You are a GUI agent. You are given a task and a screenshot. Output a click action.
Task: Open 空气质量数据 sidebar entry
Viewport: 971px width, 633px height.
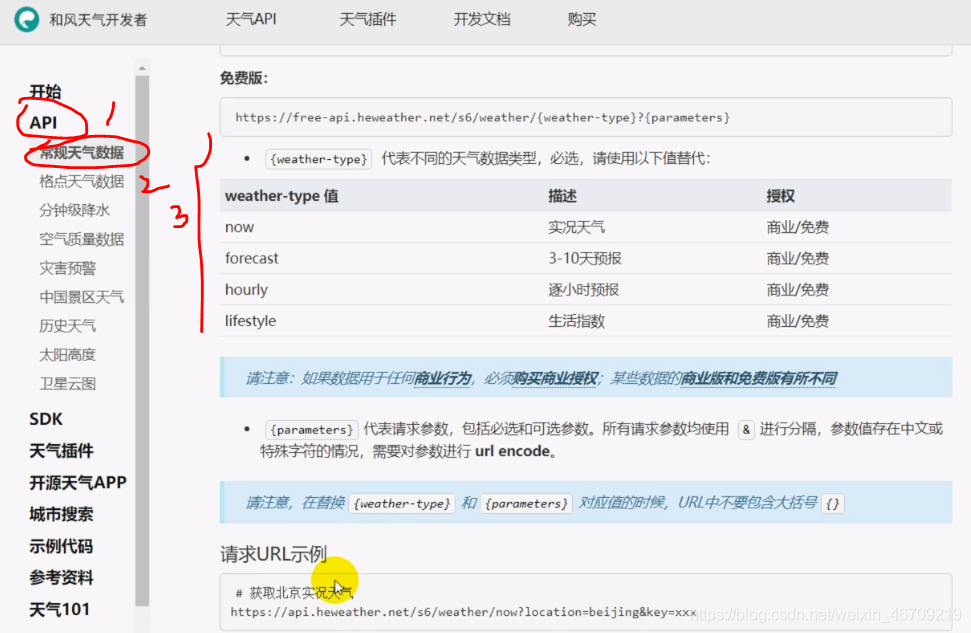(82, 239)
